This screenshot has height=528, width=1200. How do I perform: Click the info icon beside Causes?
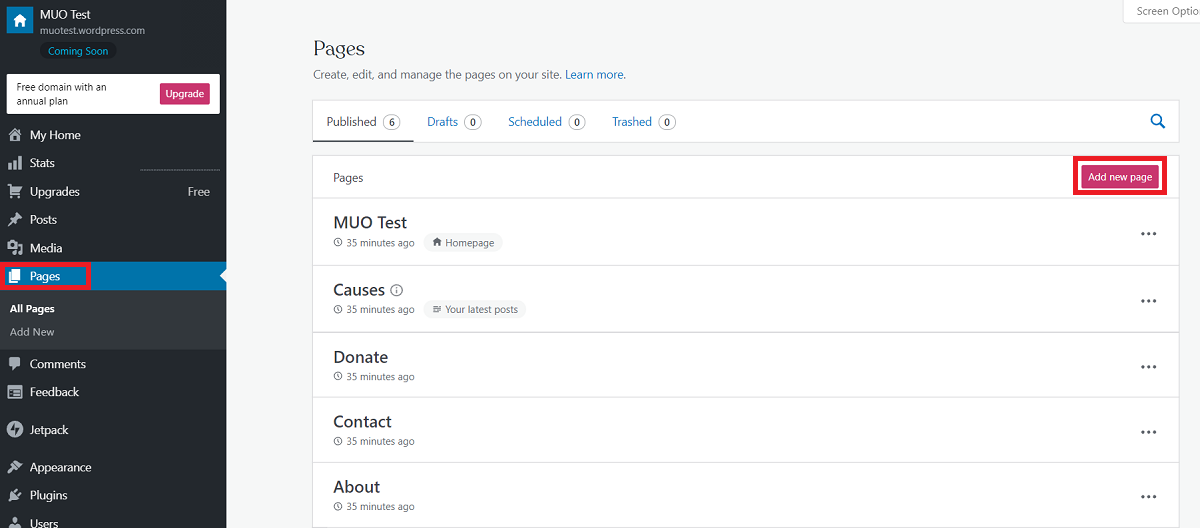point(397,290)
